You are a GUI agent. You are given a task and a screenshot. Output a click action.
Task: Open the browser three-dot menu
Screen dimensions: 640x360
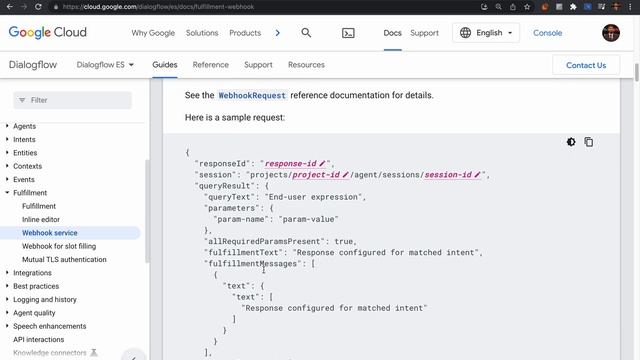pos(630,7)
